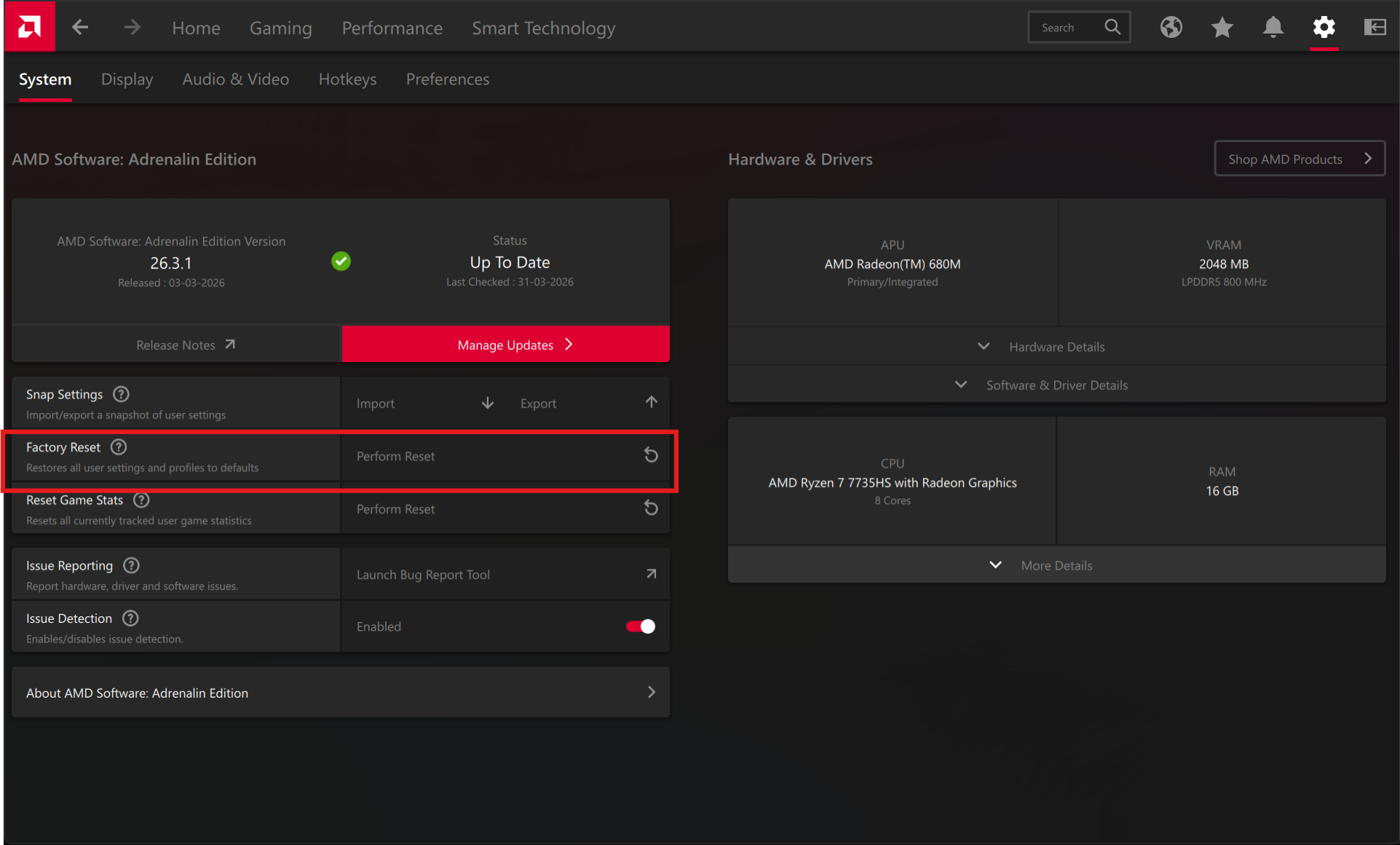Switch to the Display tab
The image size is (1400, 845).
coord(127,79)
